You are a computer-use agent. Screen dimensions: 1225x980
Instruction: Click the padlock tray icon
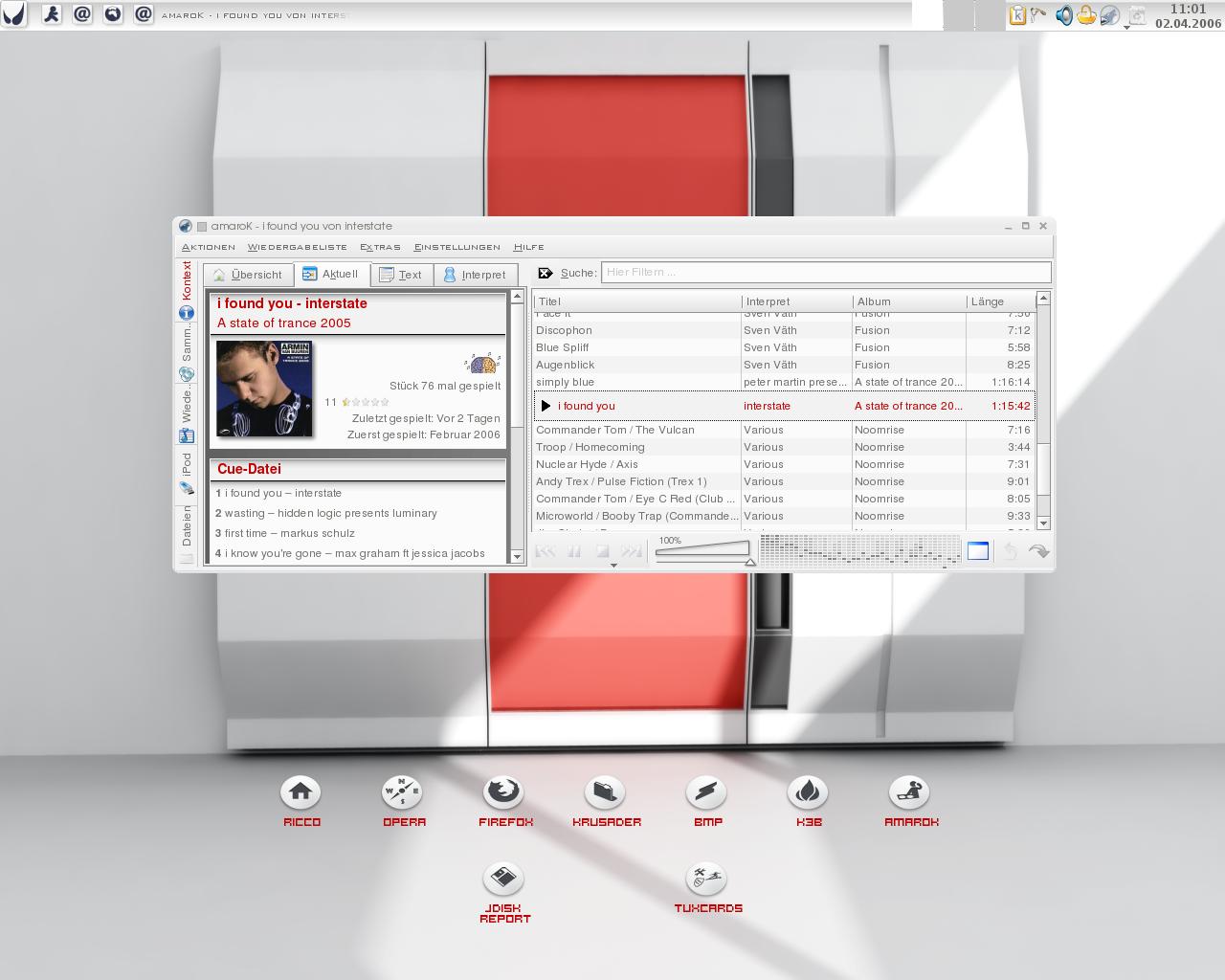[x=1086, y=14]
